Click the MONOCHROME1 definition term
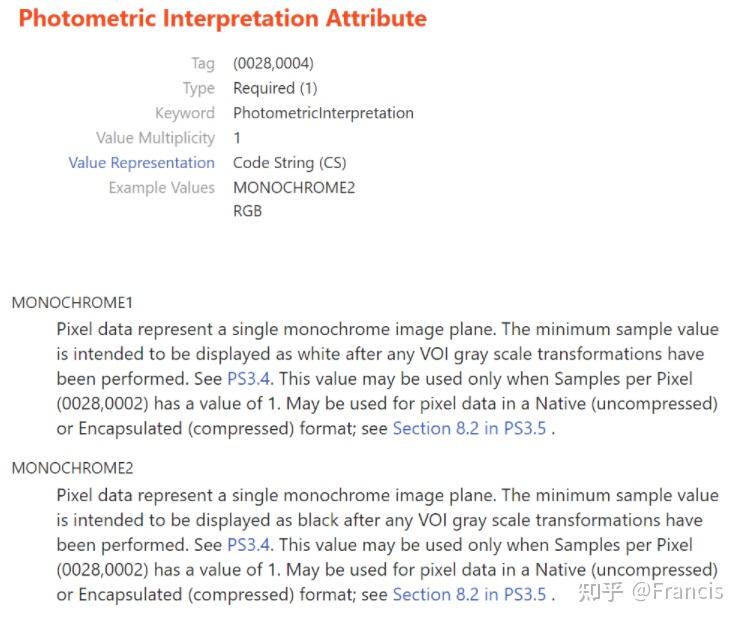This screenshot has height=621, width=742. click(72, 302)
